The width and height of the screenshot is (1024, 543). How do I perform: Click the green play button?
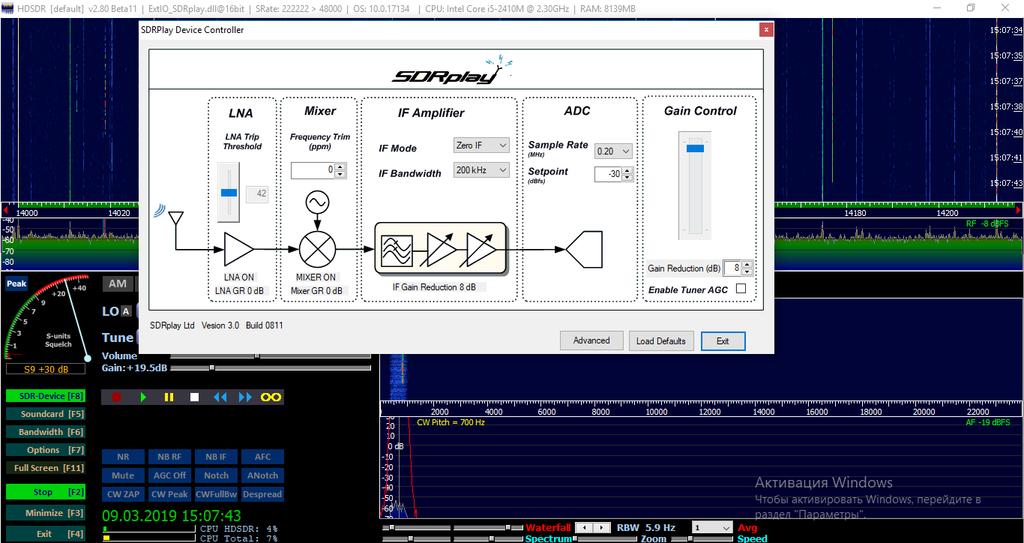[143, 397]
